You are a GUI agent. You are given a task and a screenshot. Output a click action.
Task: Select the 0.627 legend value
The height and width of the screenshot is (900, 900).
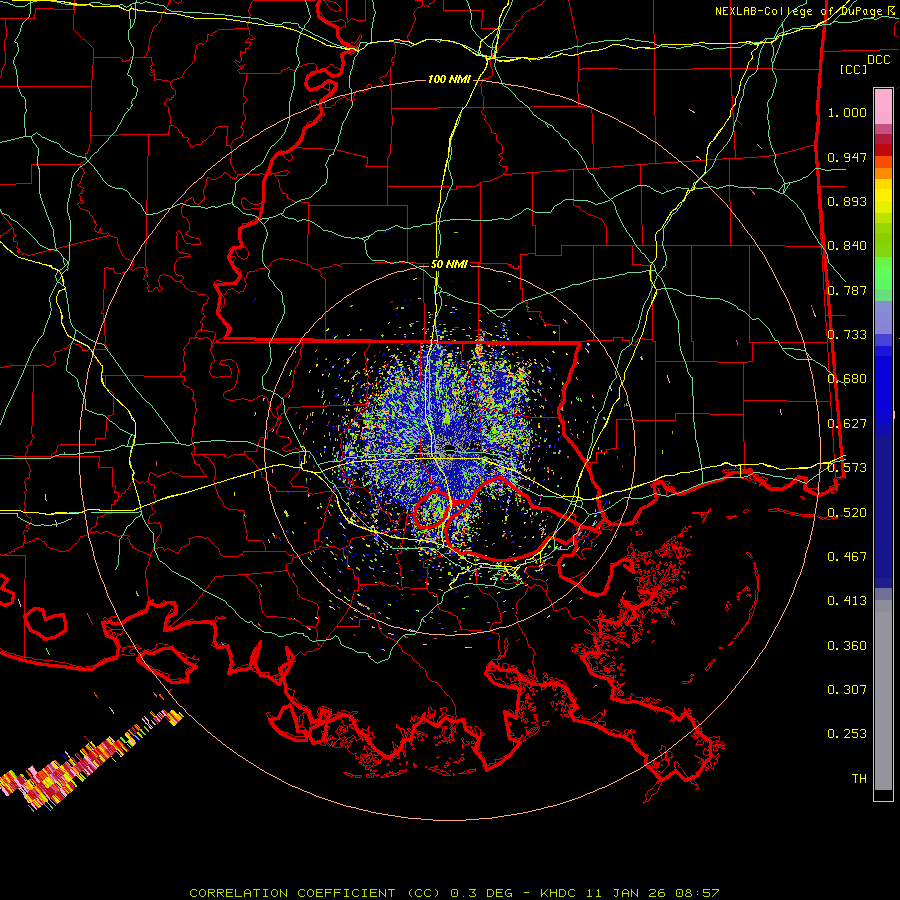click(847, 424)
